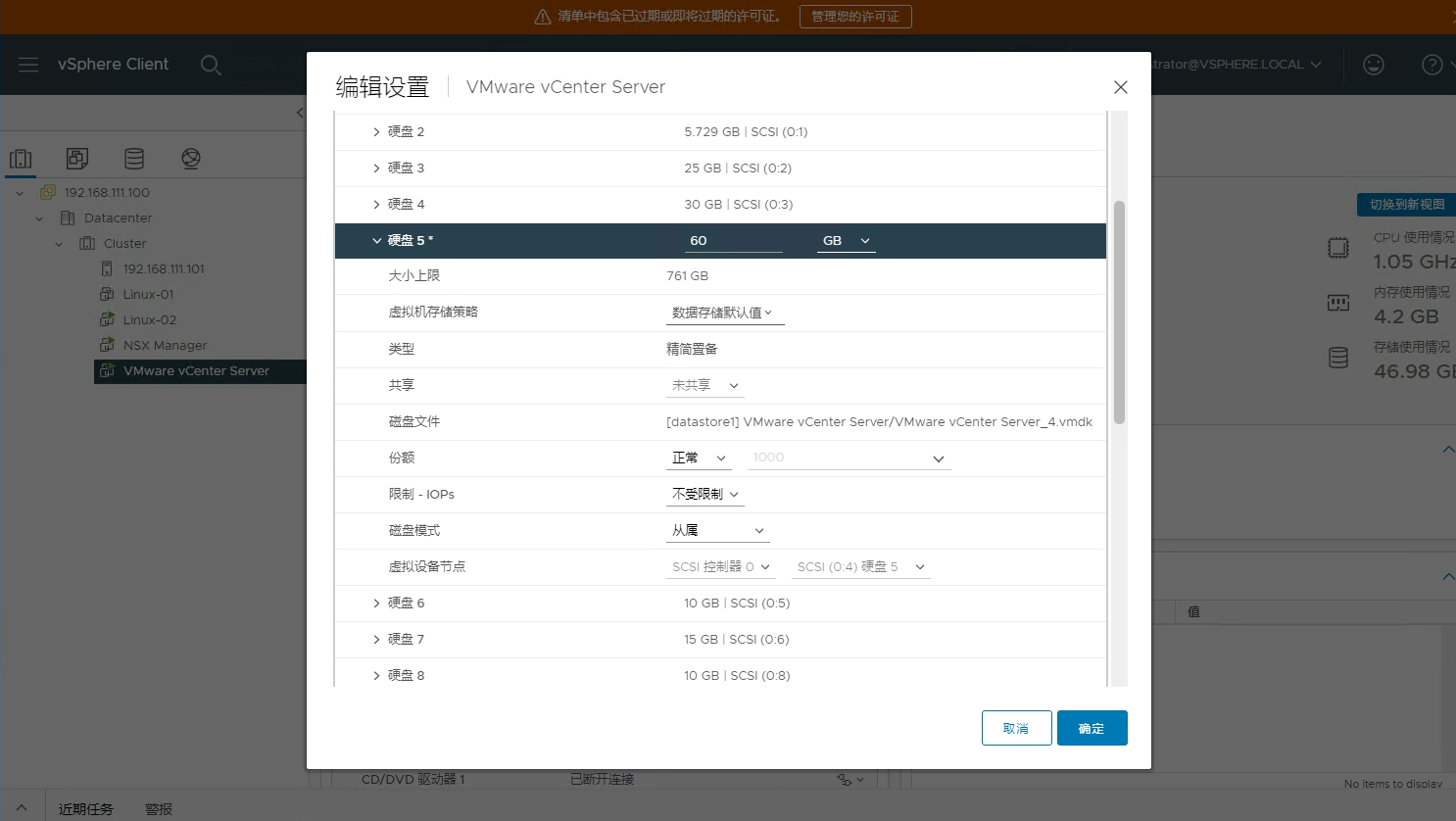Click the confirm (确定) button
1456x821 pixels.
[1092, 728]
